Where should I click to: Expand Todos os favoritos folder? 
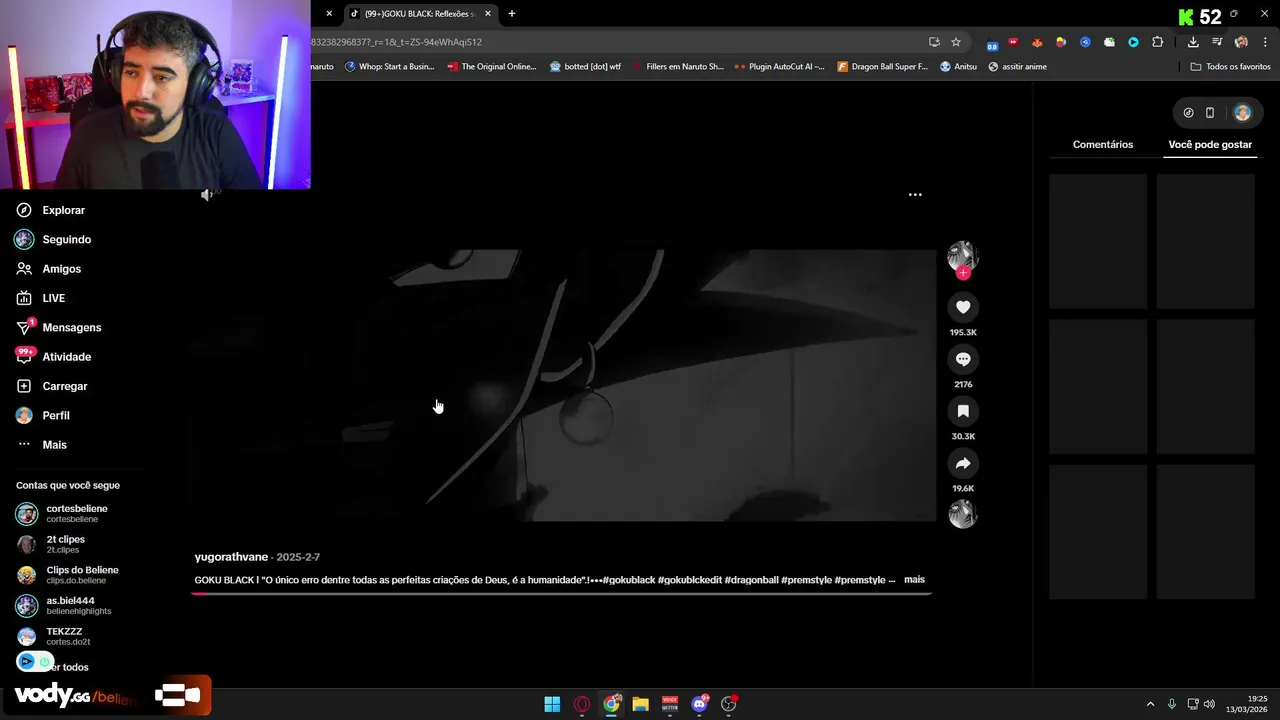pos(1230,67)
